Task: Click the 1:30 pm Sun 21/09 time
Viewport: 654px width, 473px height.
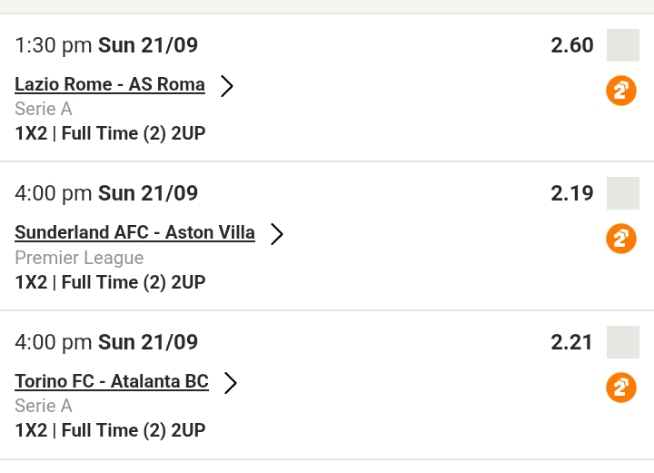Action: tap(107, 45)
